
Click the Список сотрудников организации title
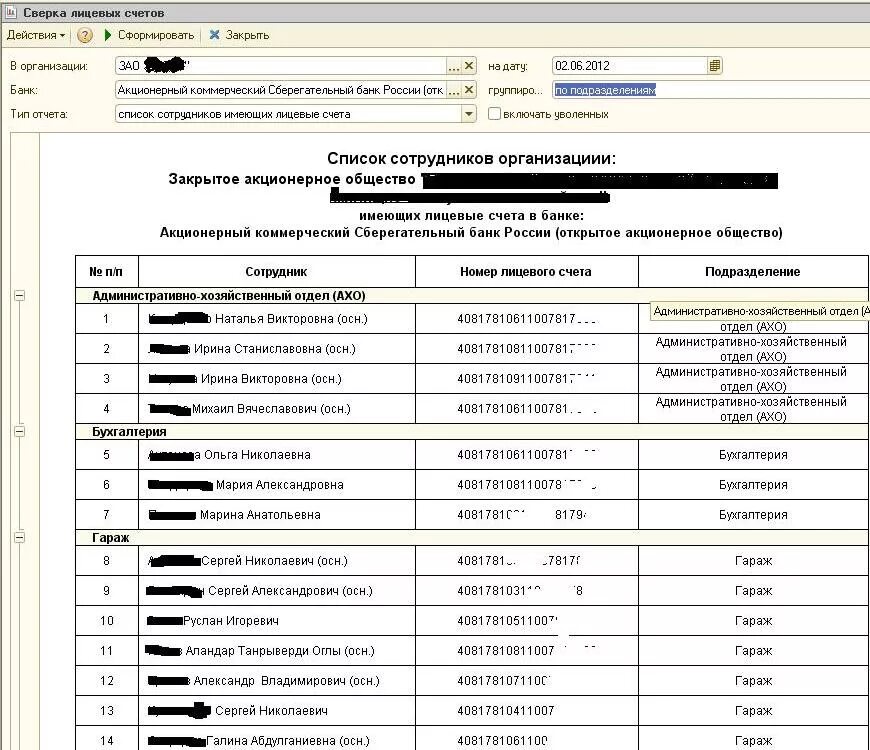pyautogui.click(x=471, y=159)
